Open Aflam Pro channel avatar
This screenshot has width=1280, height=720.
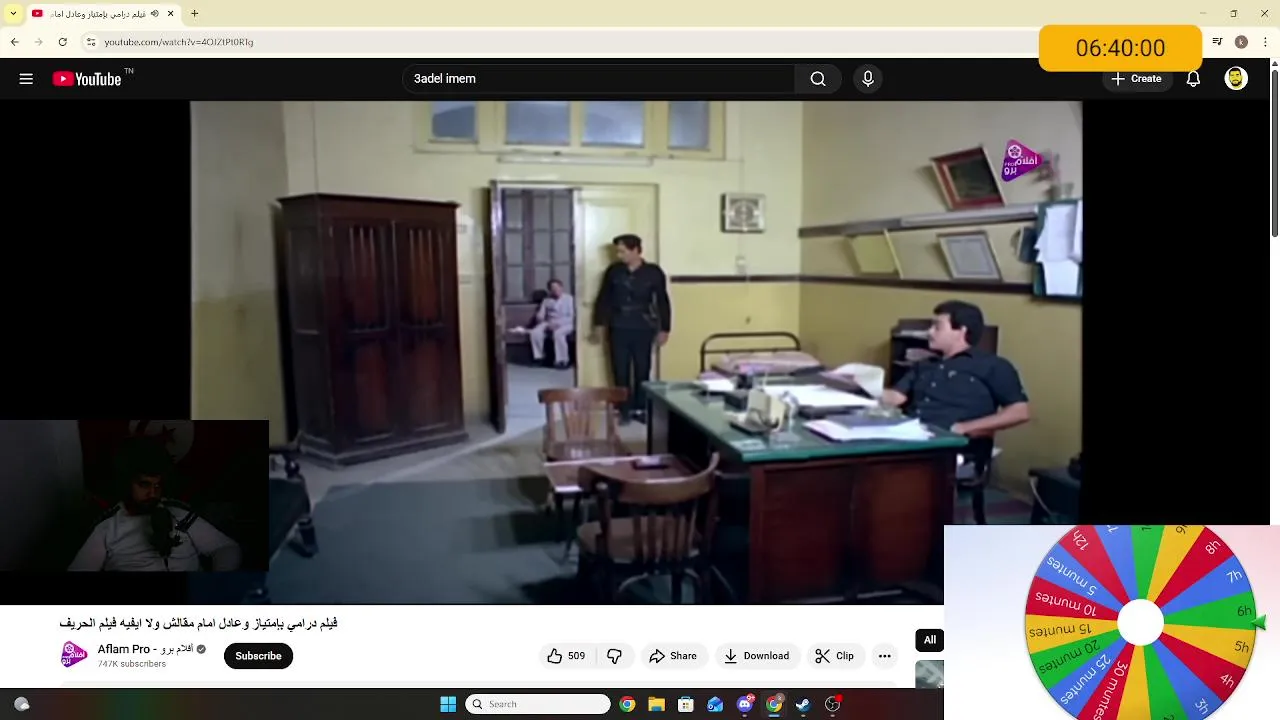(74, 655)
